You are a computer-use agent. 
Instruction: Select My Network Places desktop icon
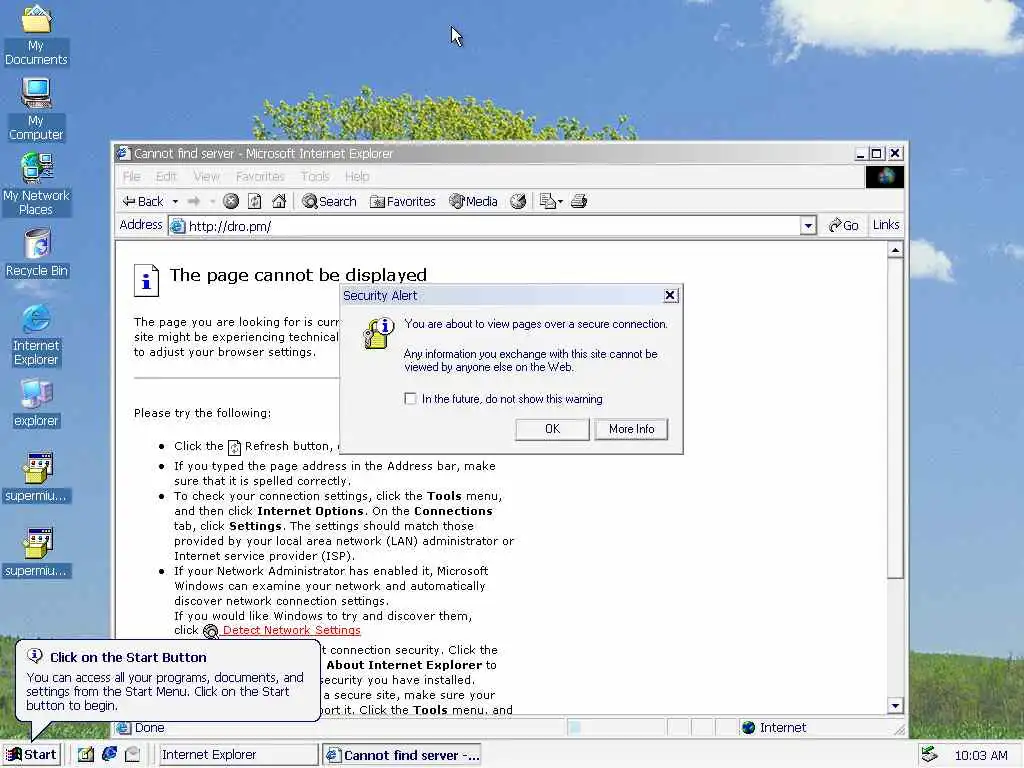point(36,184)
